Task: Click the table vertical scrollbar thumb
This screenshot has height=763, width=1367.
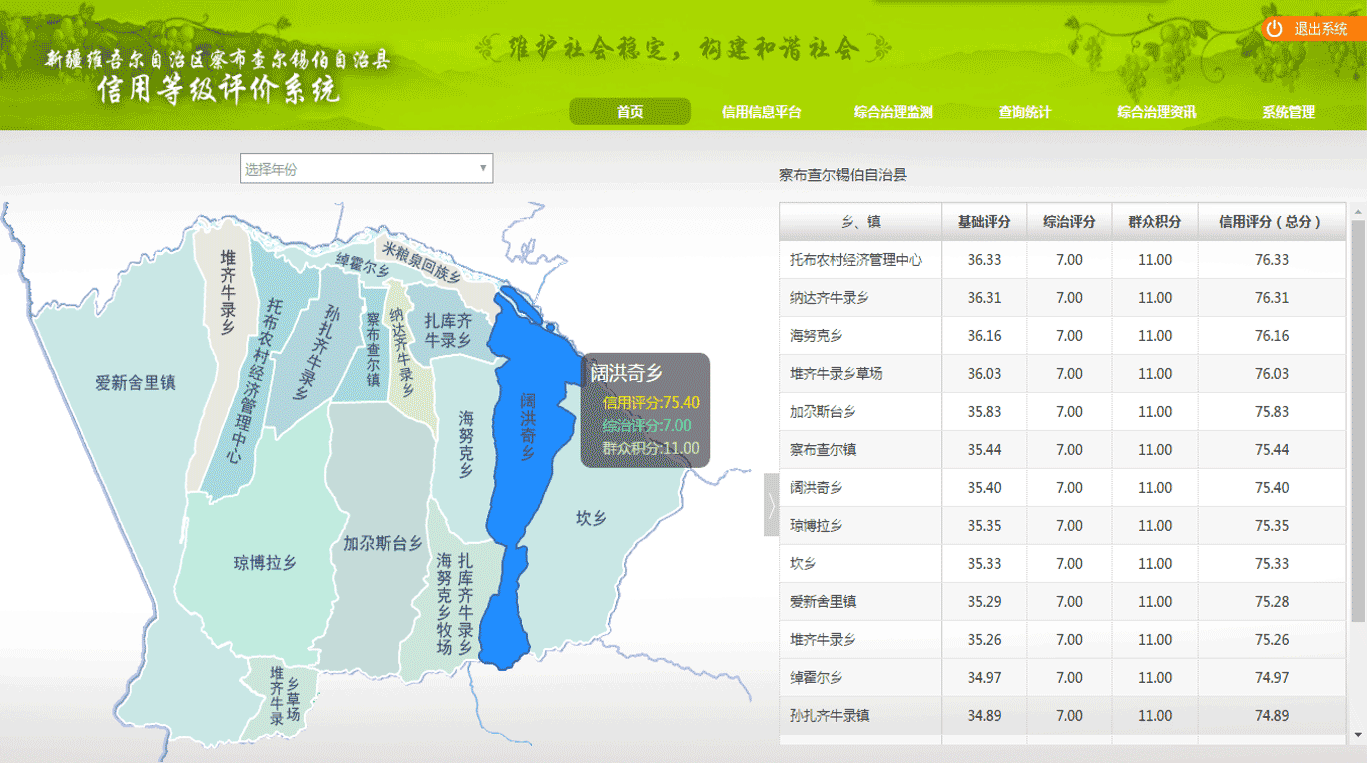Action: (1358, 420)
